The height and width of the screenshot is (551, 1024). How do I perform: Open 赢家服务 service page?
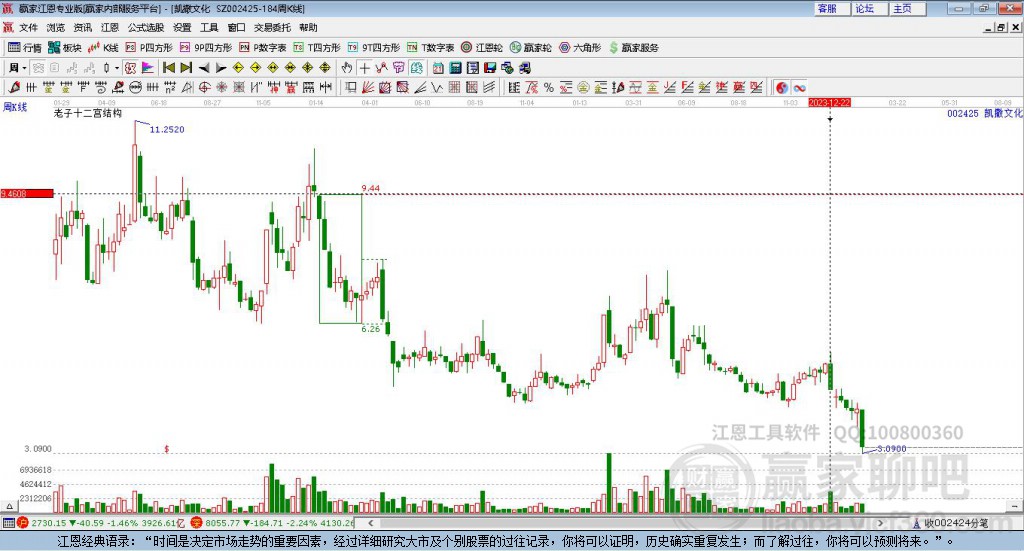[633, 48]
